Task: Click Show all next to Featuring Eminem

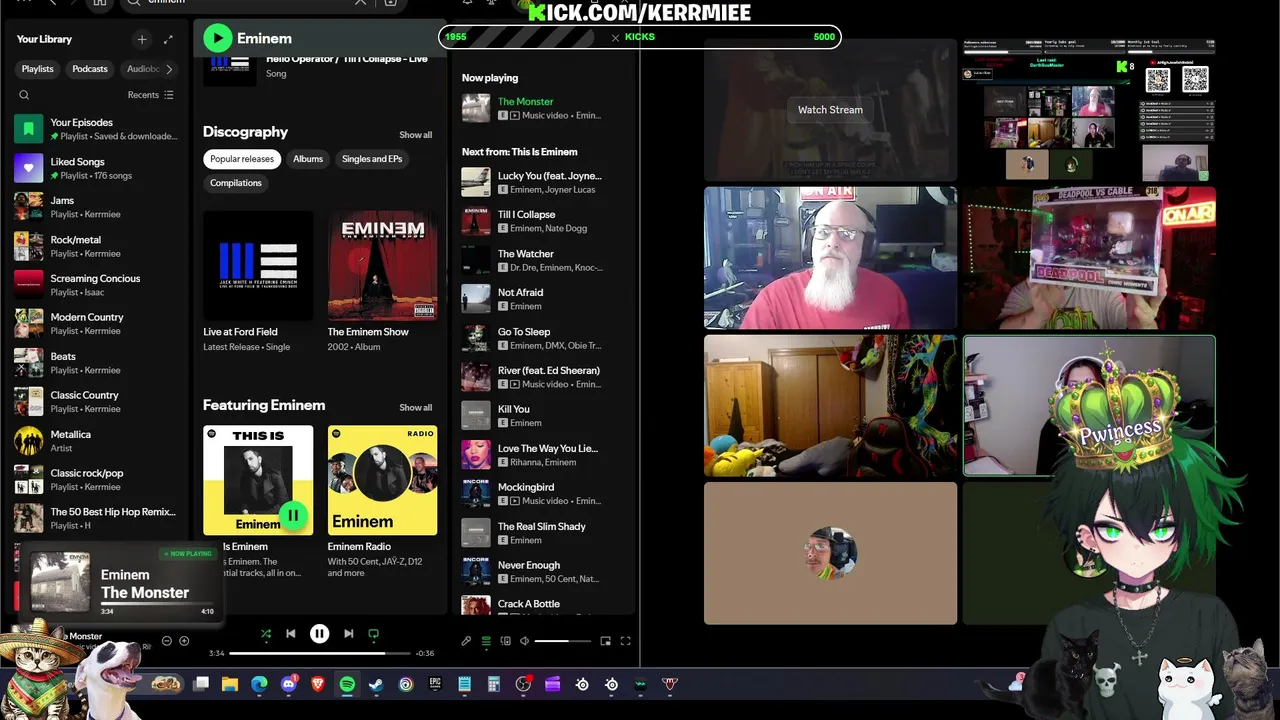Action: point(416,407)
